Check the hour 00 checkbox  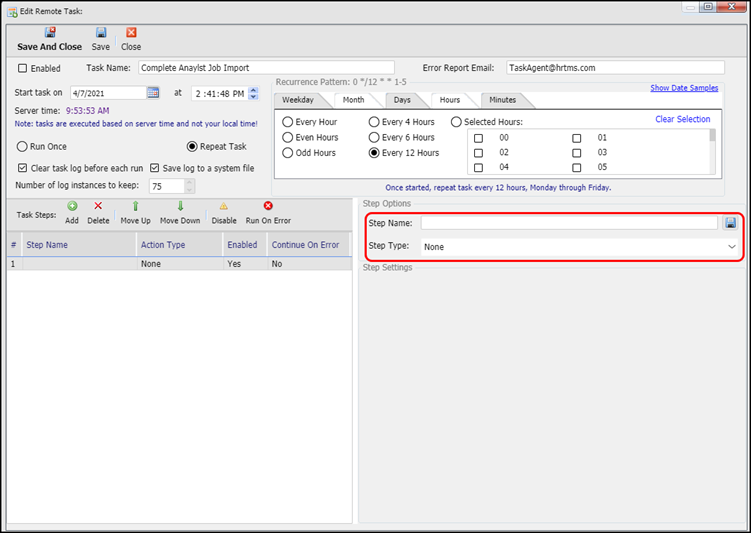(478, 138)
